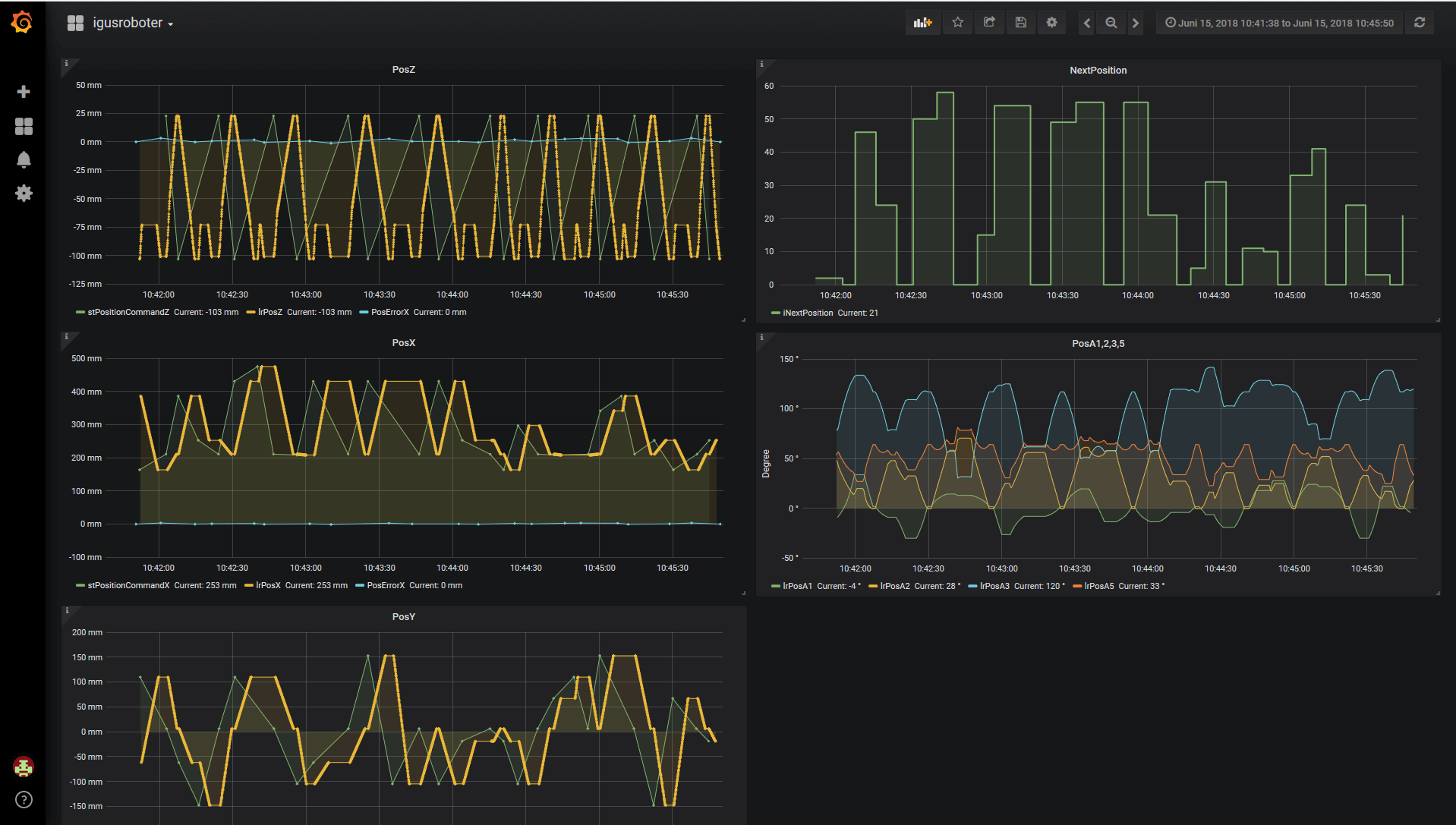Open color picker for lrPosZ legend swatch
This screenshot has height=825, width=1456.
tap(251, 312)
